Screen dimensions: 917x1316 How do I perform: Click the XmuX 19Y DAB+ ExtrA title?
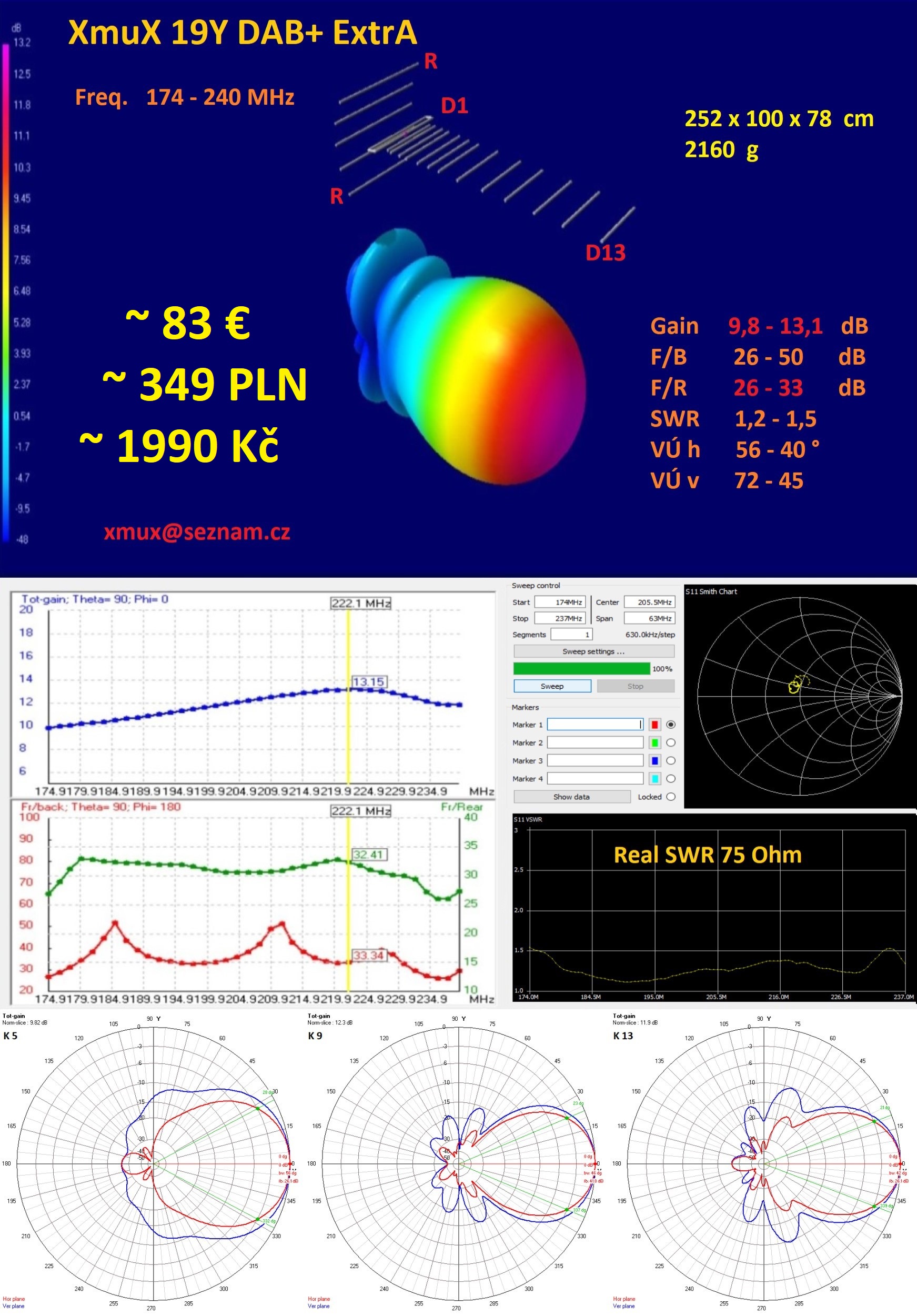[243, 32]
